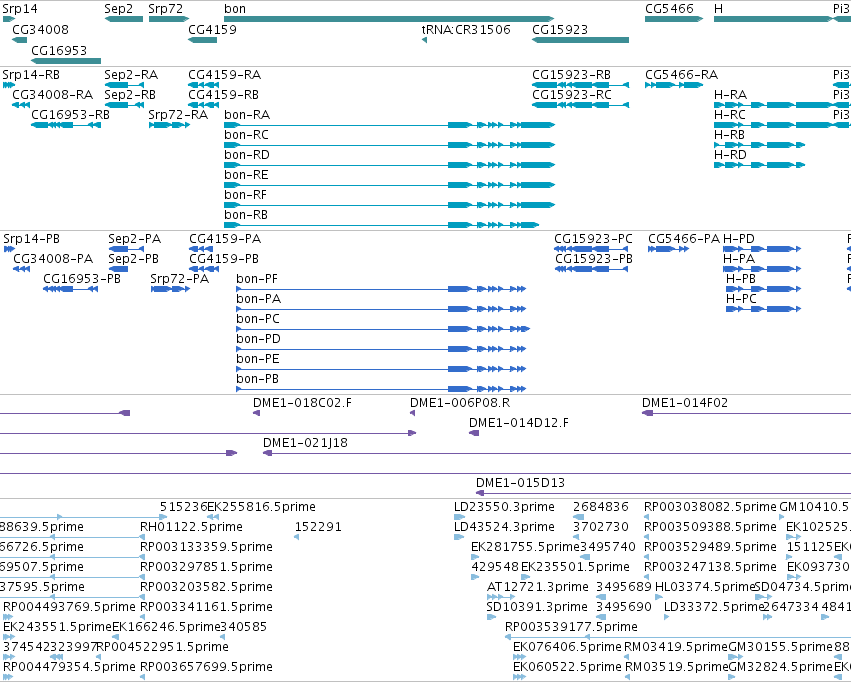Select the Srp72-PA protein label
The height and width of the screenshot is (682, 851).
(180, 279)
